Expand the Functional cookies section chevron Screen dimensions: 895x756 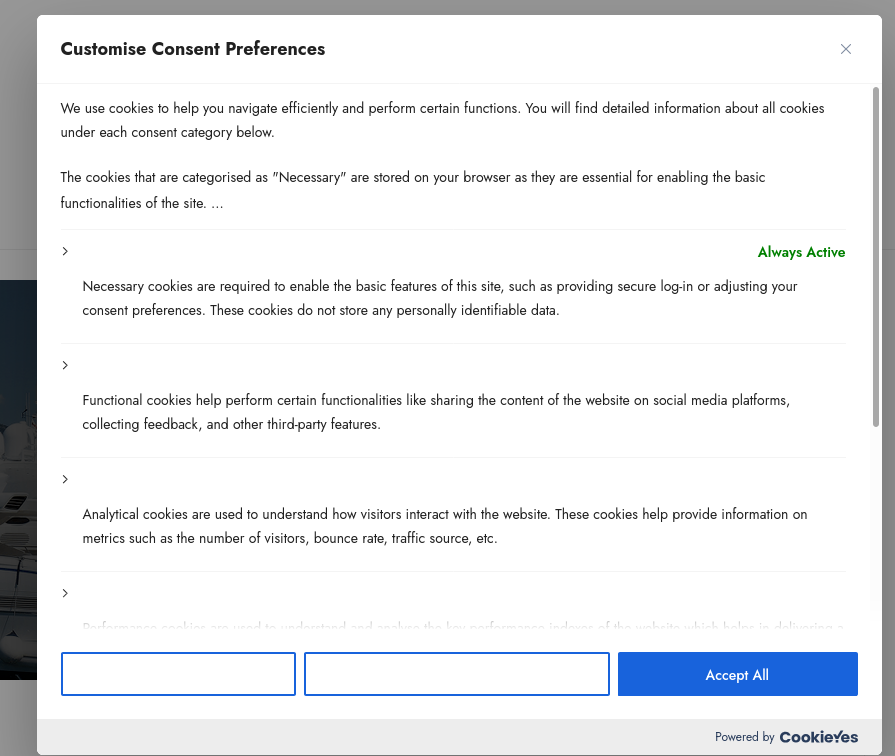coord(65,365)
